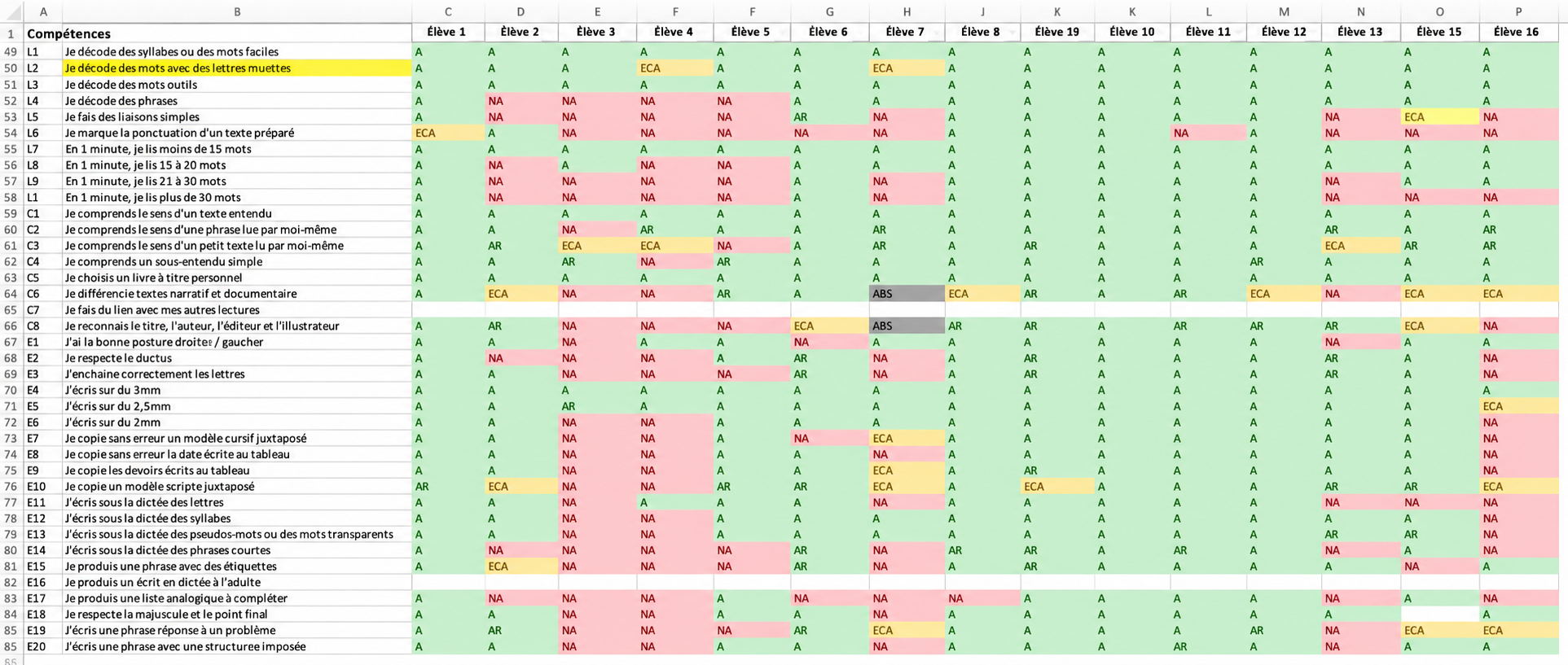1568x665 pixels.
Task: Select row header 70
Action: pyautogui.click(x=11, y=390)
